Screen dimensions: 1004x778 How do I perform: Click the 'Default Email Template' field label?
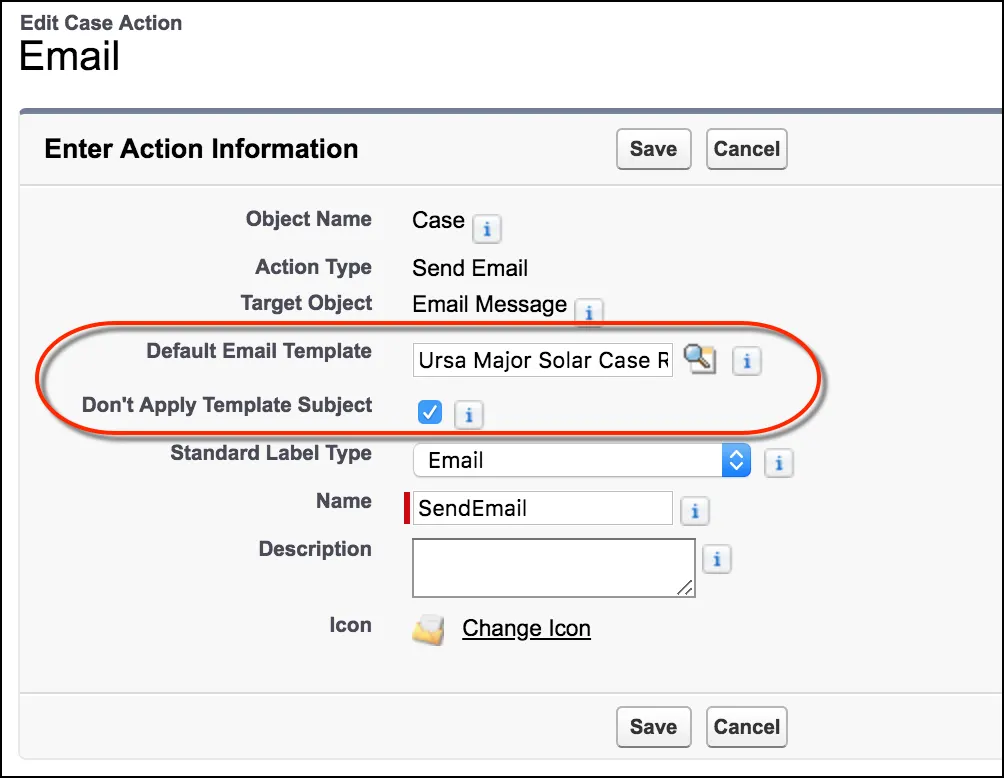click(x=259, y=352)
